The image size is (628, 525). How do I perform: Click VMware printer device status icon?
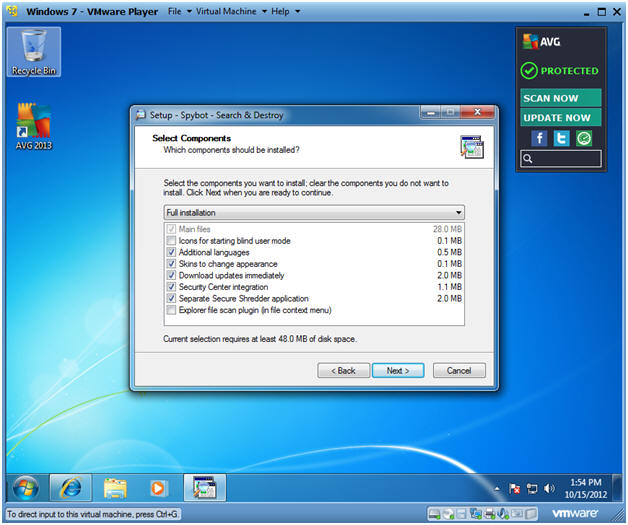(x=489, y=514)
